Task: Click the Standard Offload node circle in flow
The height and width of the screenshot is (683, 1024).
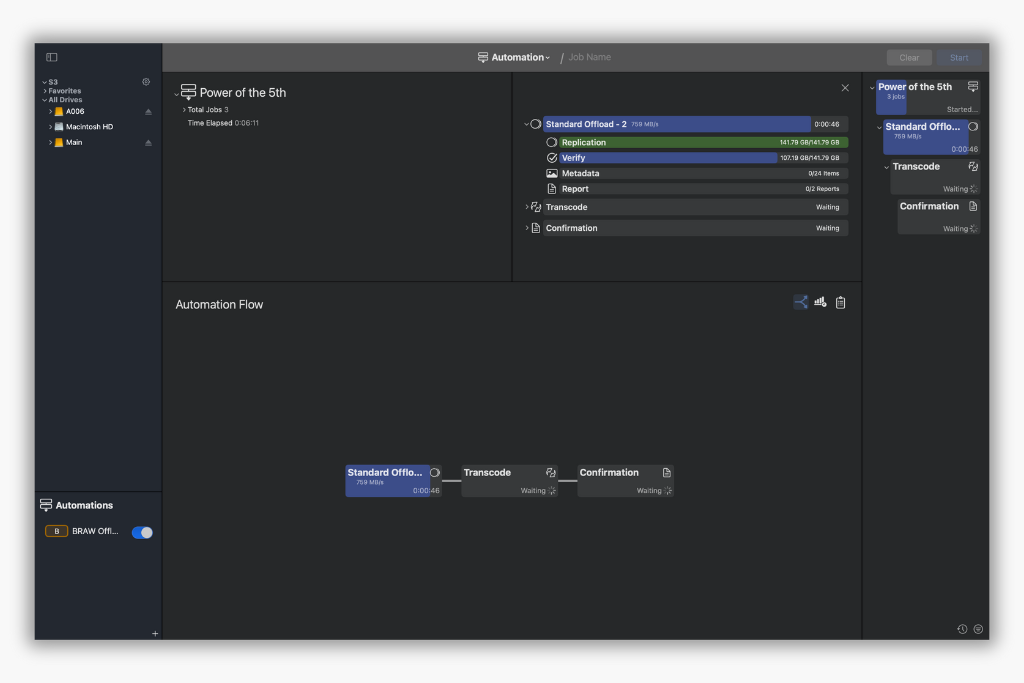Action: [x=435, y=472]
